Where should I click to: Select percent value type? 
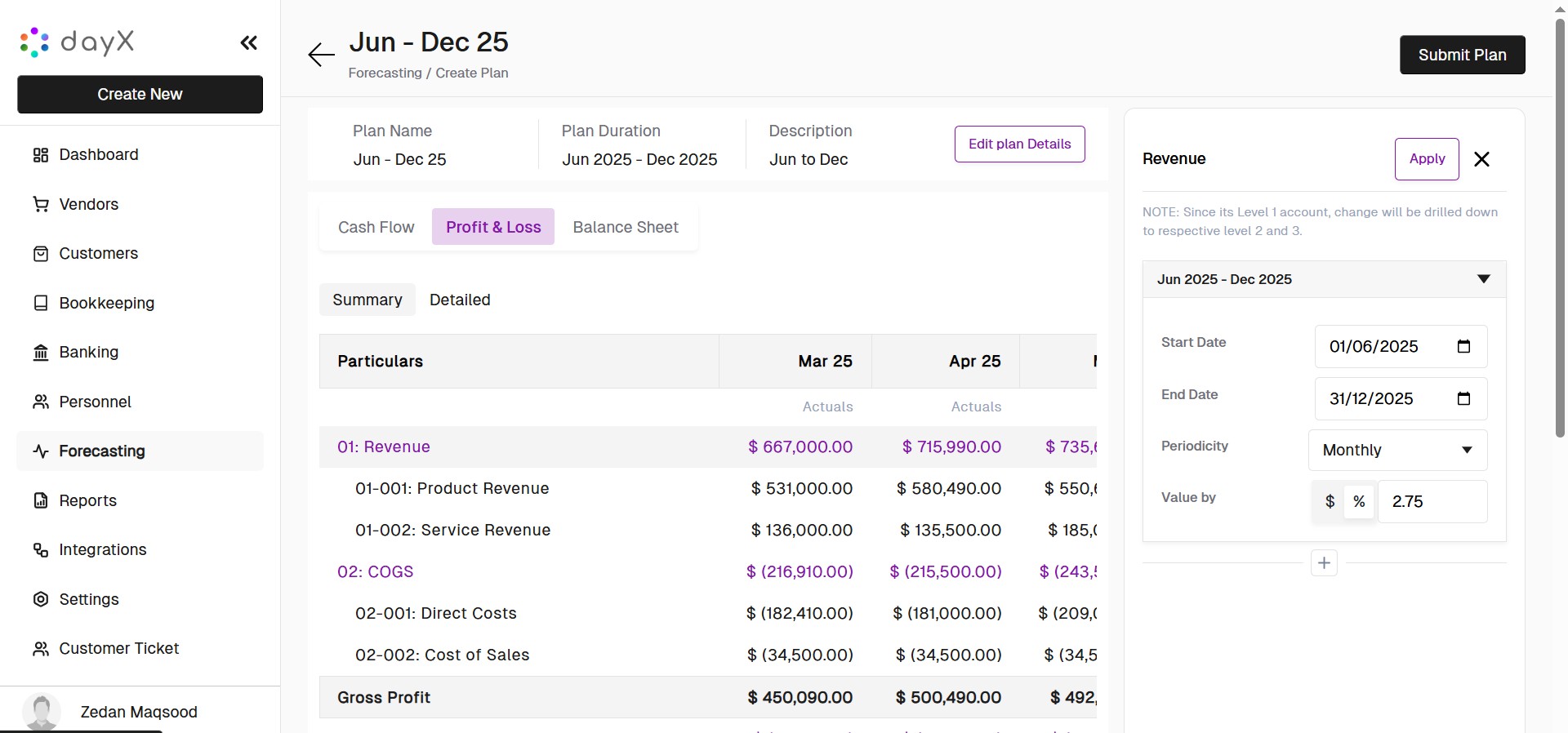point(1359,502)
